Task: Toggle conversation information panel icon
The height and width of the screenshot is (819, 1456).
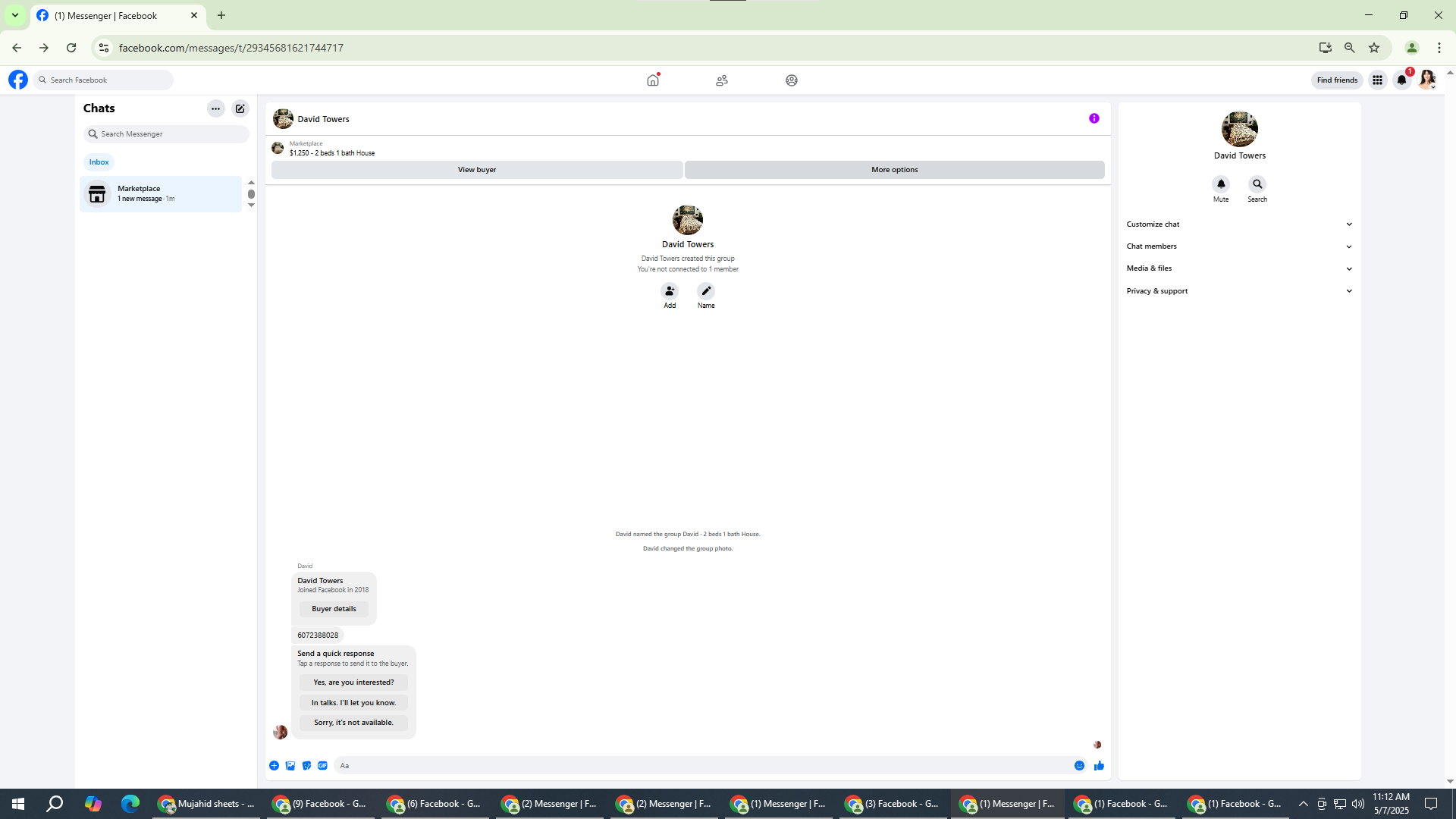Action: pyautogui.click(x=1094, y=118)
